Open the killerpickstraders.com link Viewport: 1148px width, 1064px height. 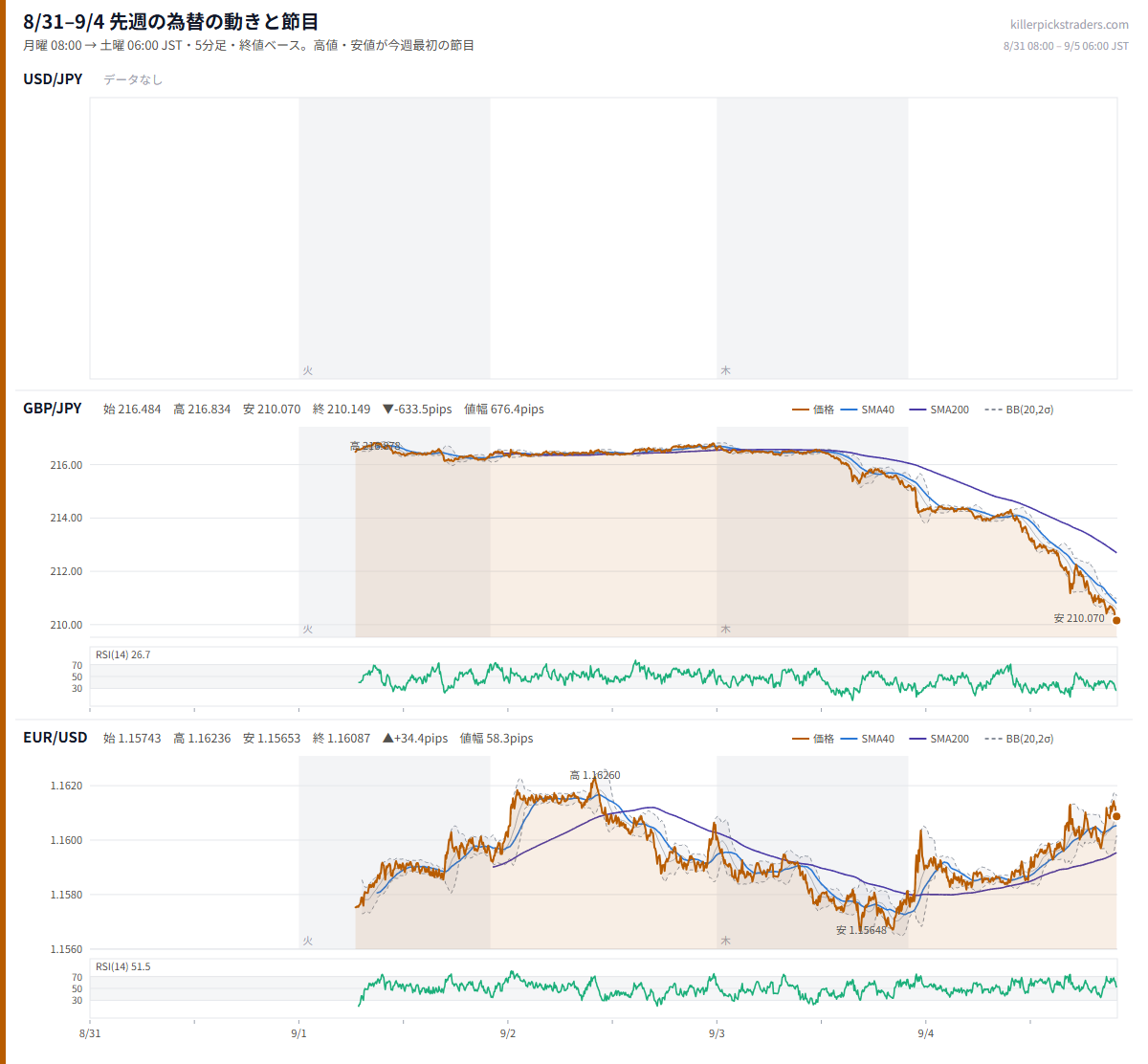(x=1069, y=25)
